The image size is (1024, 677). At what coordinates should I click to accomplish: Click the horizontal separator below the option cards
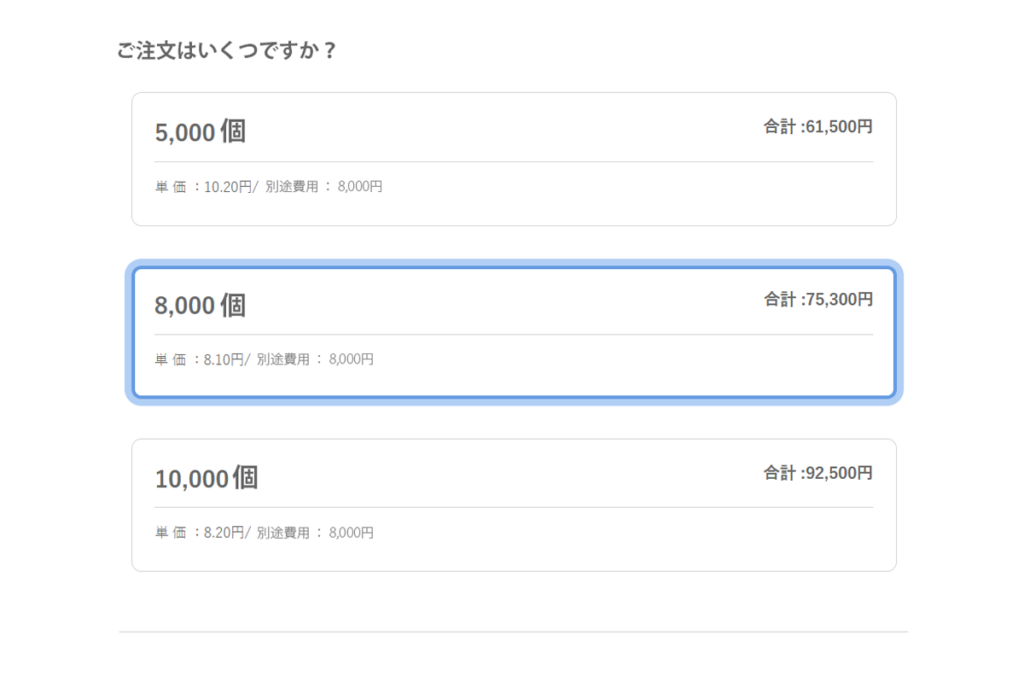(512, 632)
